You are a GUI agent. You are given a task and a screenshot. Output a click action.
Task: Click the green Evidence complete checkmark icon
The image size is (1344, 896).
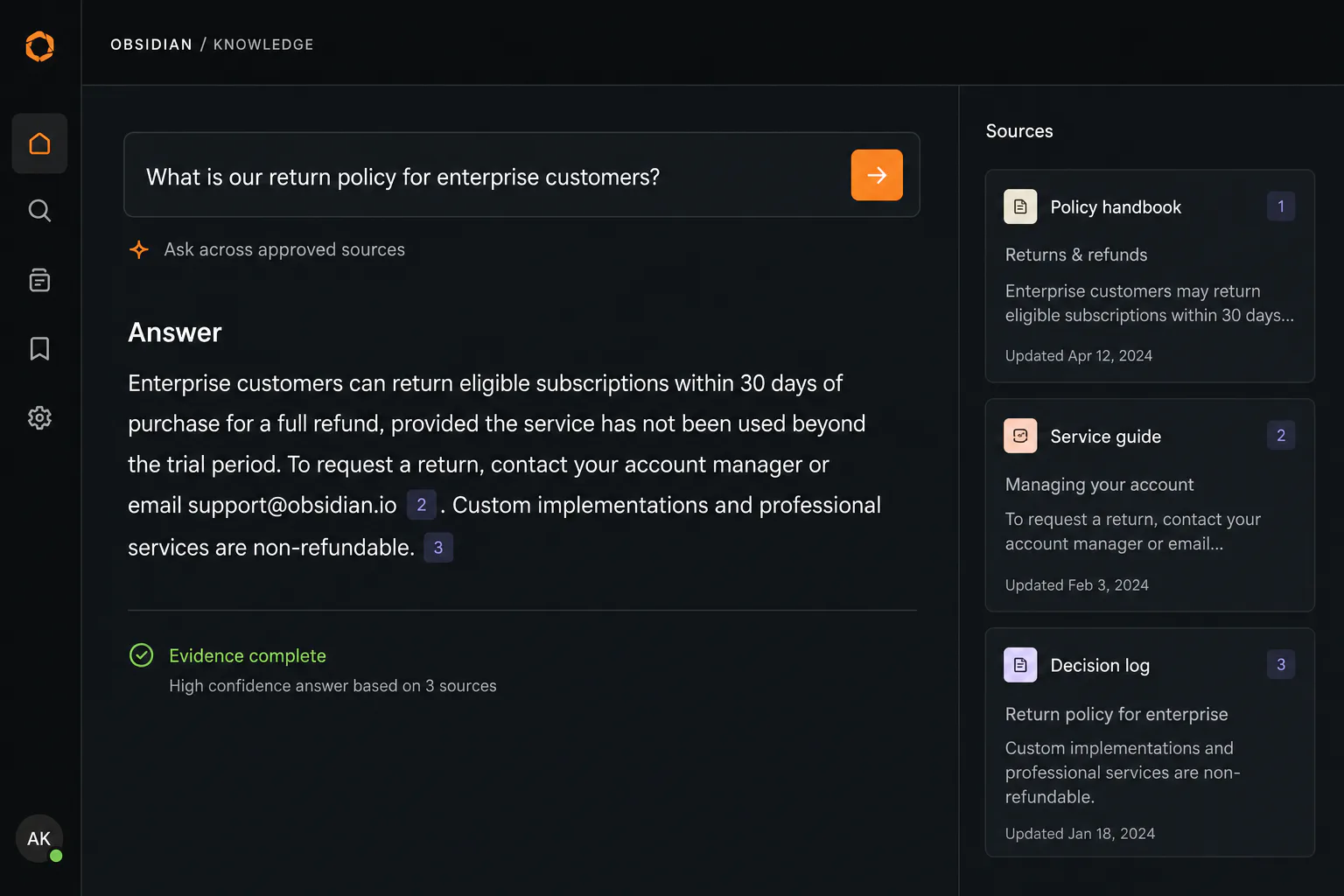(142, 655)
